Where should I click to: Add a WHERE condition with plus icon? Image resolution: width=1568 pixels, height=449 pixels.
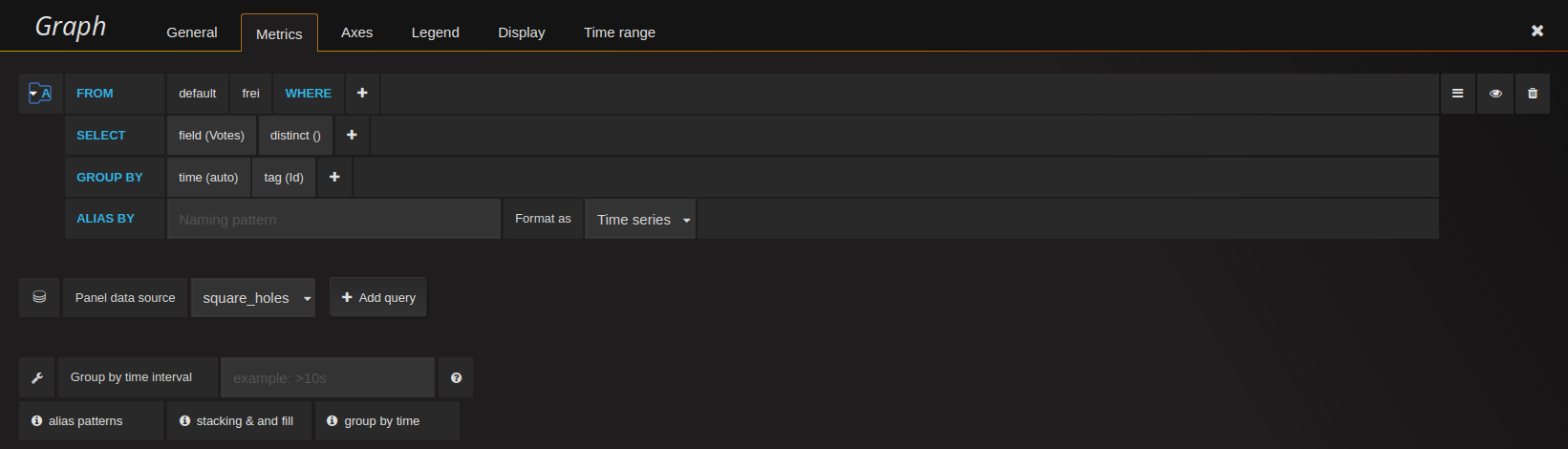click(x=362, y=94)
